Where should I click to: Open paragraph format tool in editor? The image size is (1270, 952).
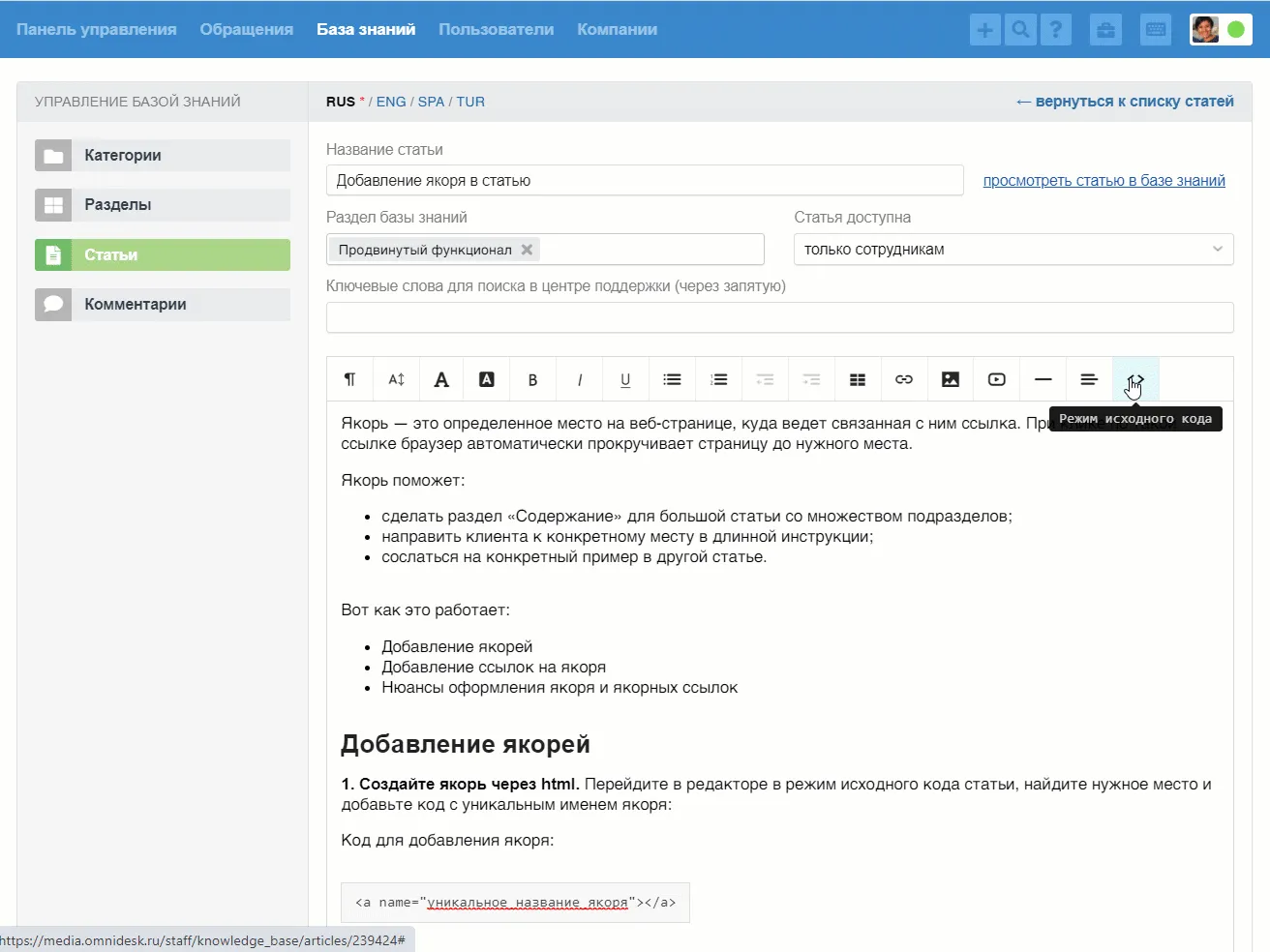pos(350,379)
